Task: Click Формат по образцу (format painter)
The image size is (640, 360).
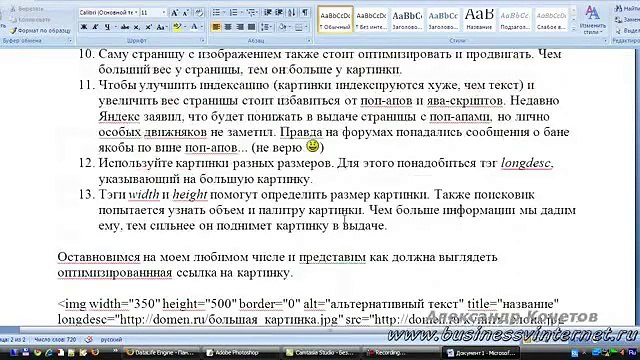Action: click(40, 30)
